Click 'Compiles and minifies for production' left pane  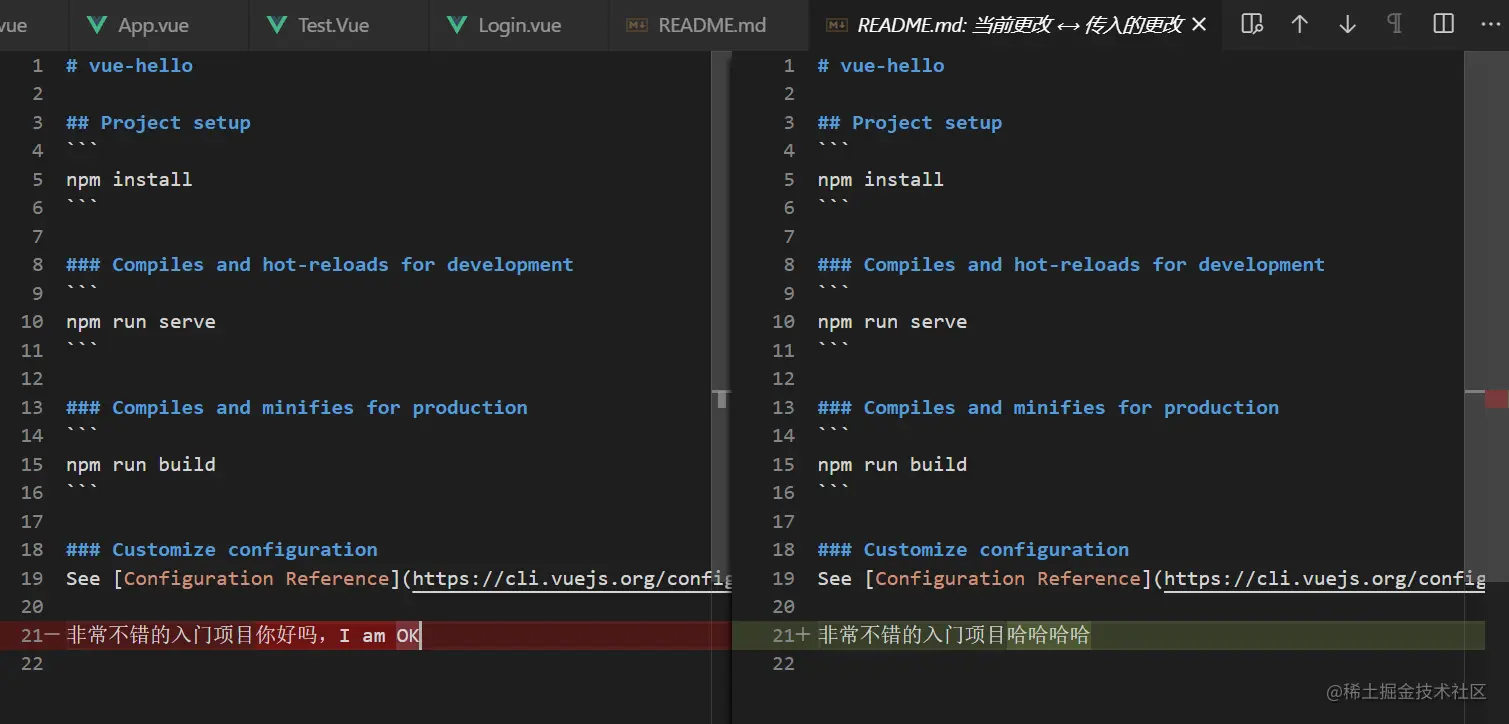pyautogui.click(x=320, y=408)
